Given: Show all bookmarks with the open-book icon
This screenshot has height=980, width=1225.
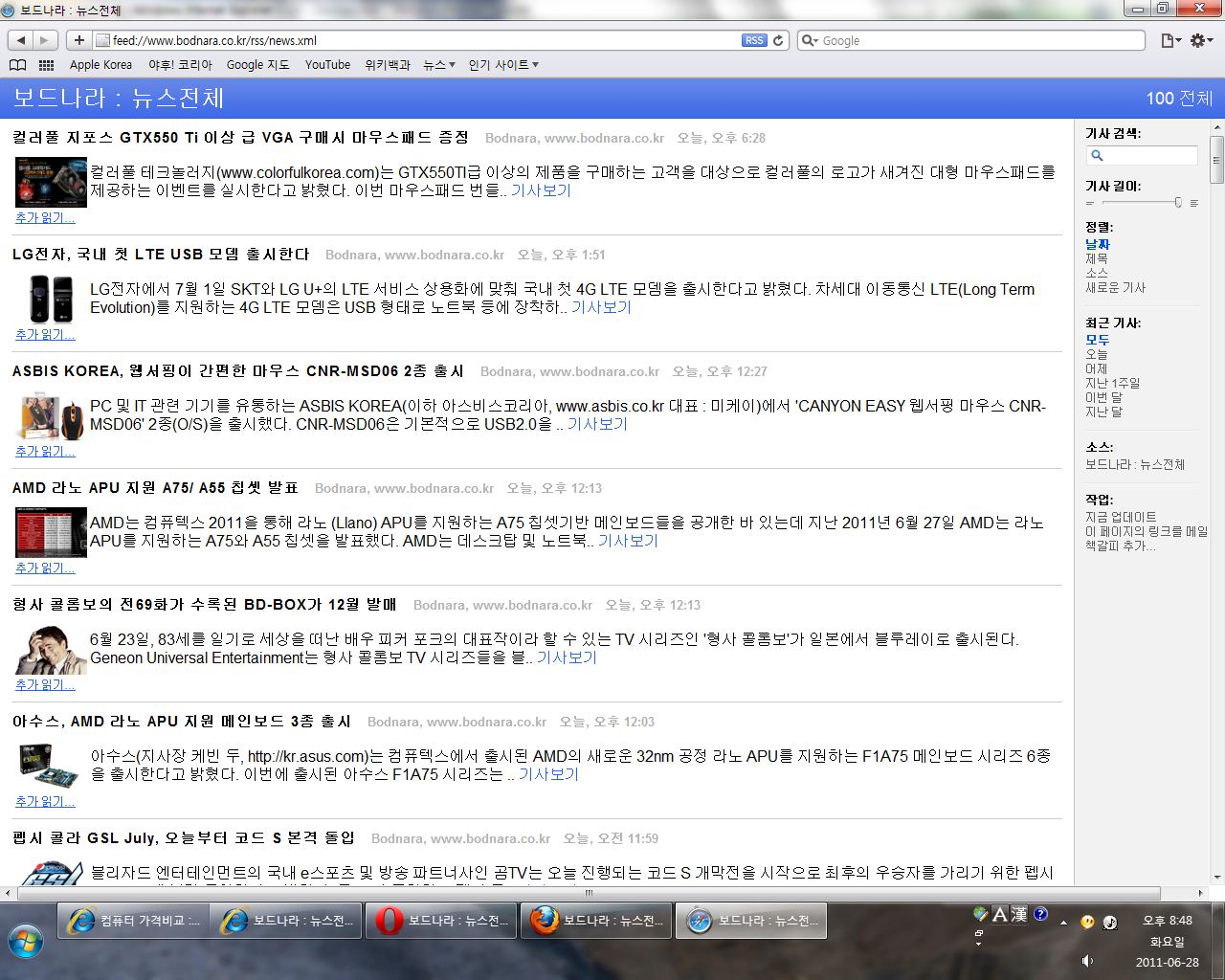Looking at the screenshot, I should click(17, 65).
